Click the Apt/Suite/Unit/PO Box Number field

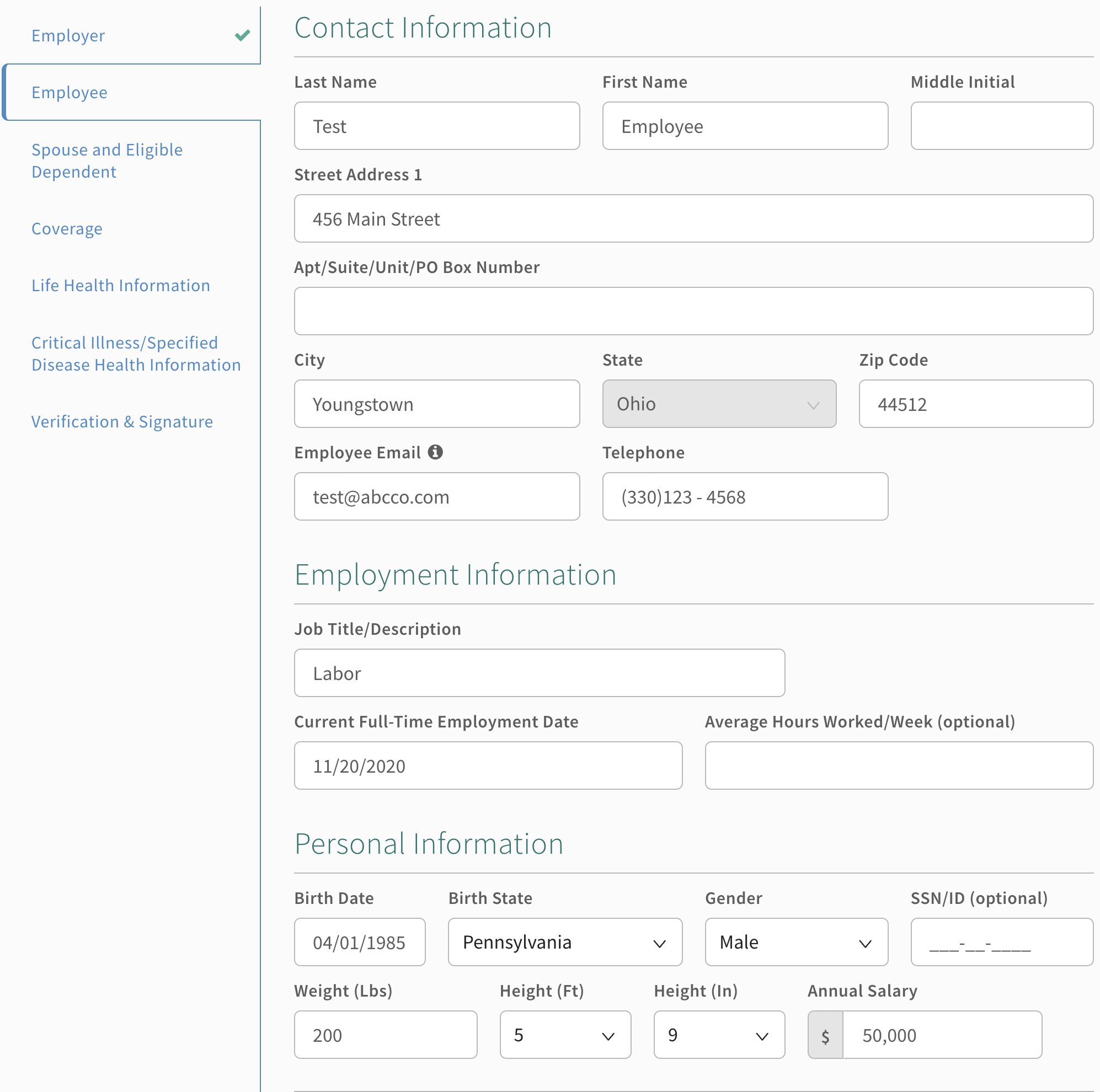[x=693, y=312]
